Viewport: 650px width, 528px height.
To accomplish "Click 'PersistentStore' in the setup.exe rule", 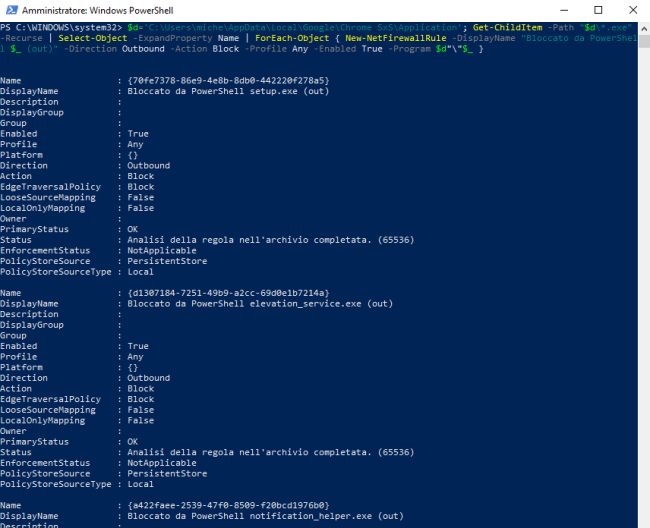I will 167,261.
